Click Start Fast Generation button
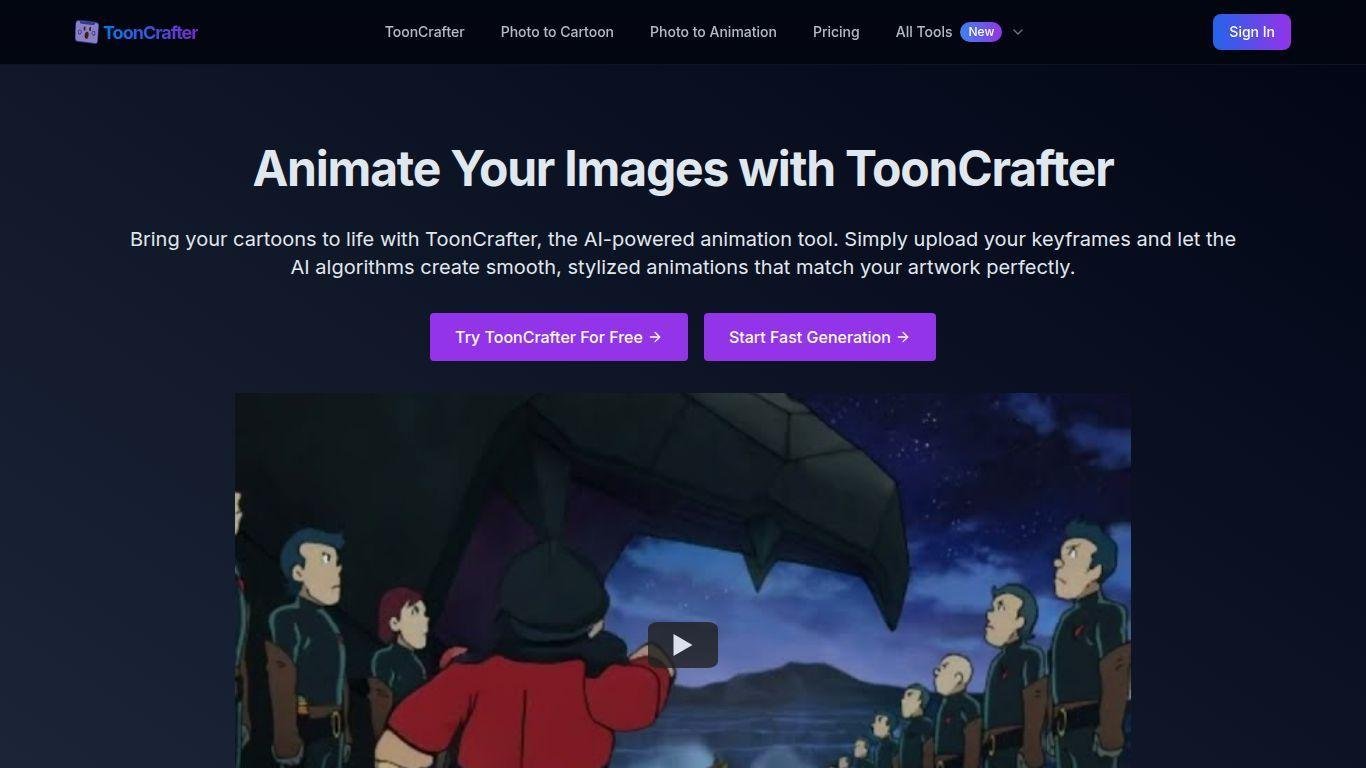 [809, 337]
